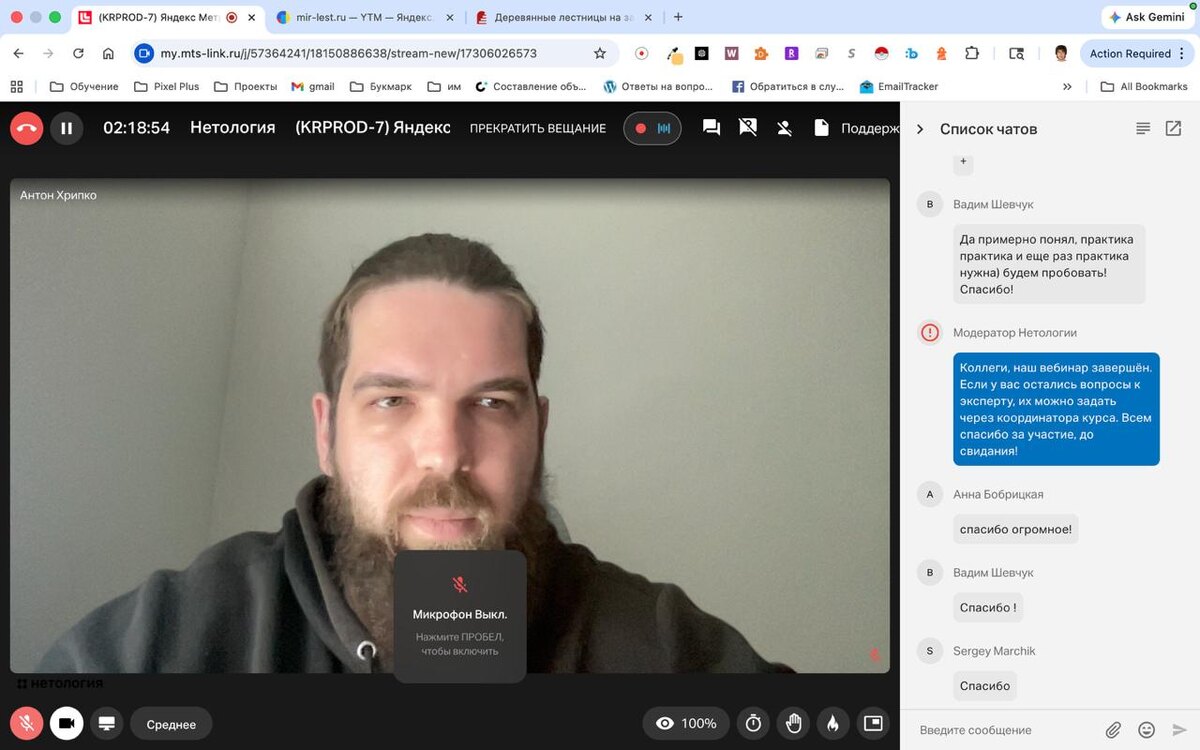Open the Обучение bookmarks folder

(x=84, y=87)
